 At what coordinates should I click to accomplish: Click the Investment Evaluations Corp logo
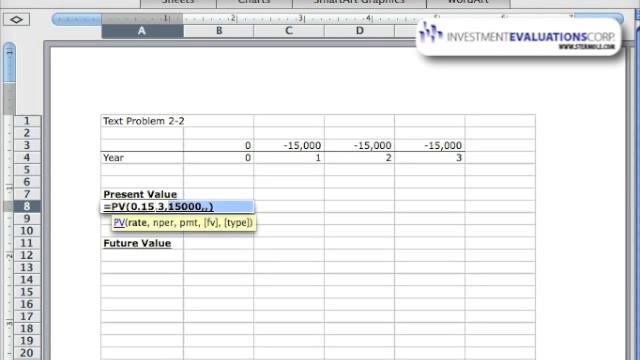click(x=518, y=37)
